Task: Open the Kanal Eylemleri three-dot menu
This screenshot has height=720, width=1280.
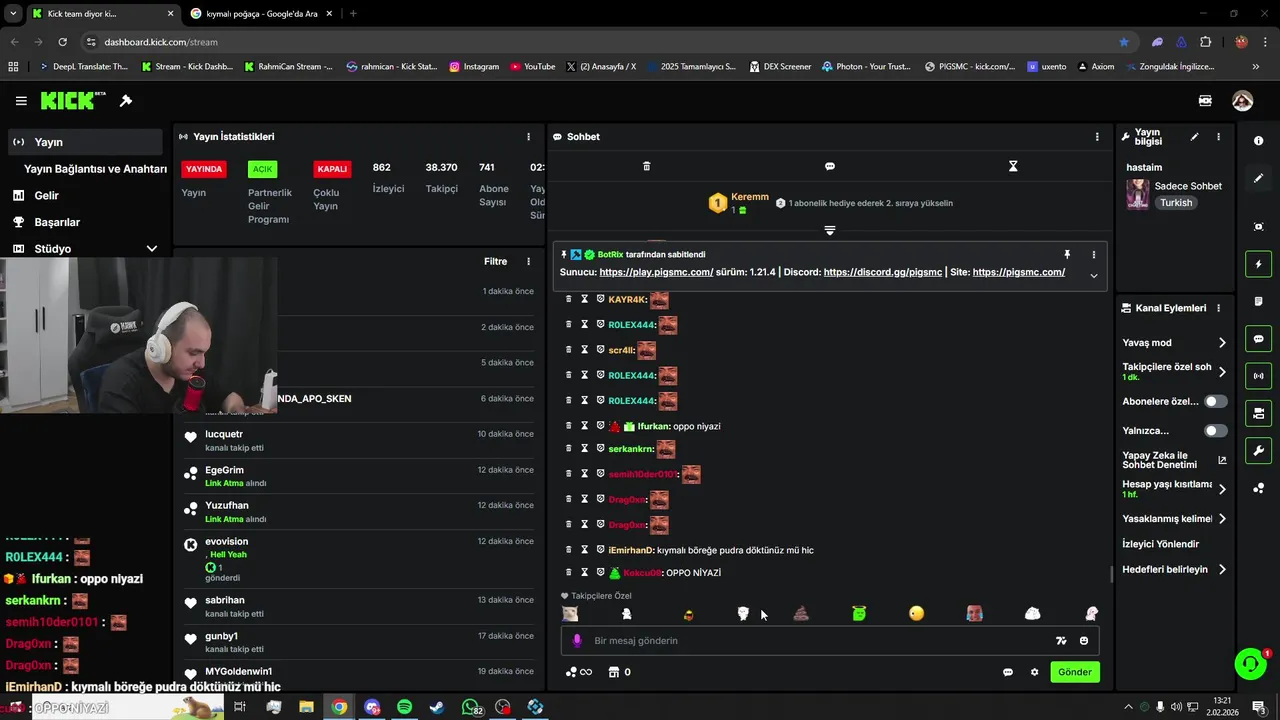Action: coord(1218,308)
